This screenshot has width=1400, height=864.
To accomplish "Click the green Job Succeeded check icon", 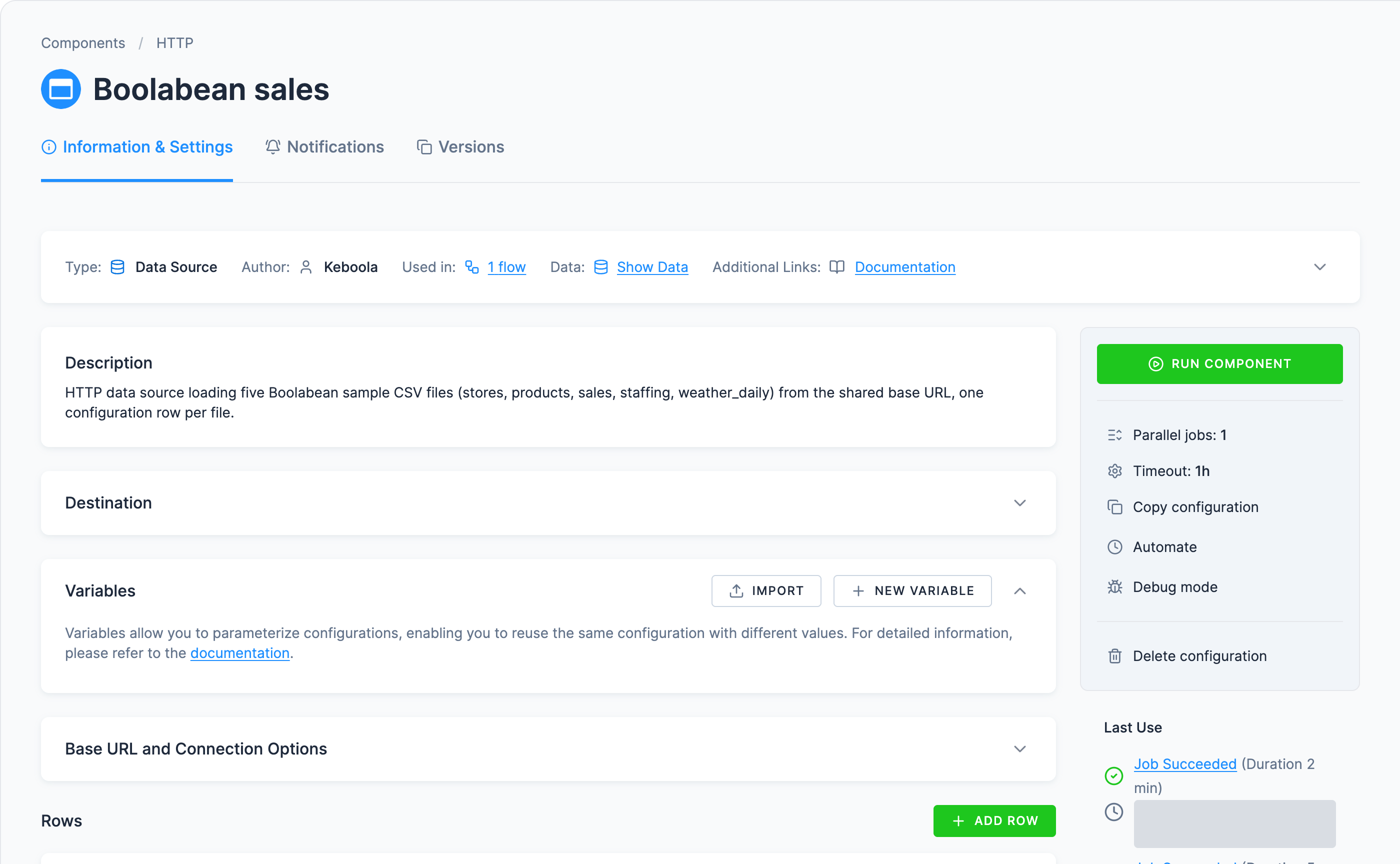I will click(x=1113, y=776).
